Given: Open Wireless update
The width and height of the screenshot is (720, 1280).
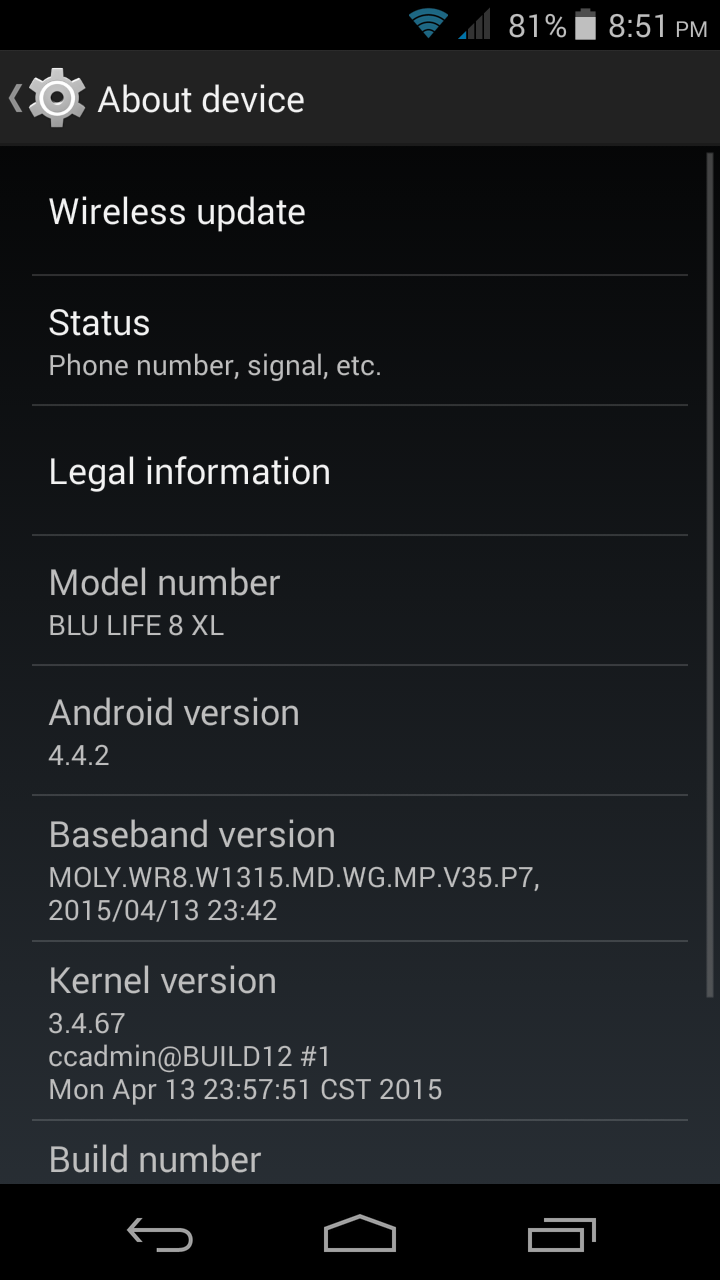Looking at the screenshot, I should [x=360, y=211].
